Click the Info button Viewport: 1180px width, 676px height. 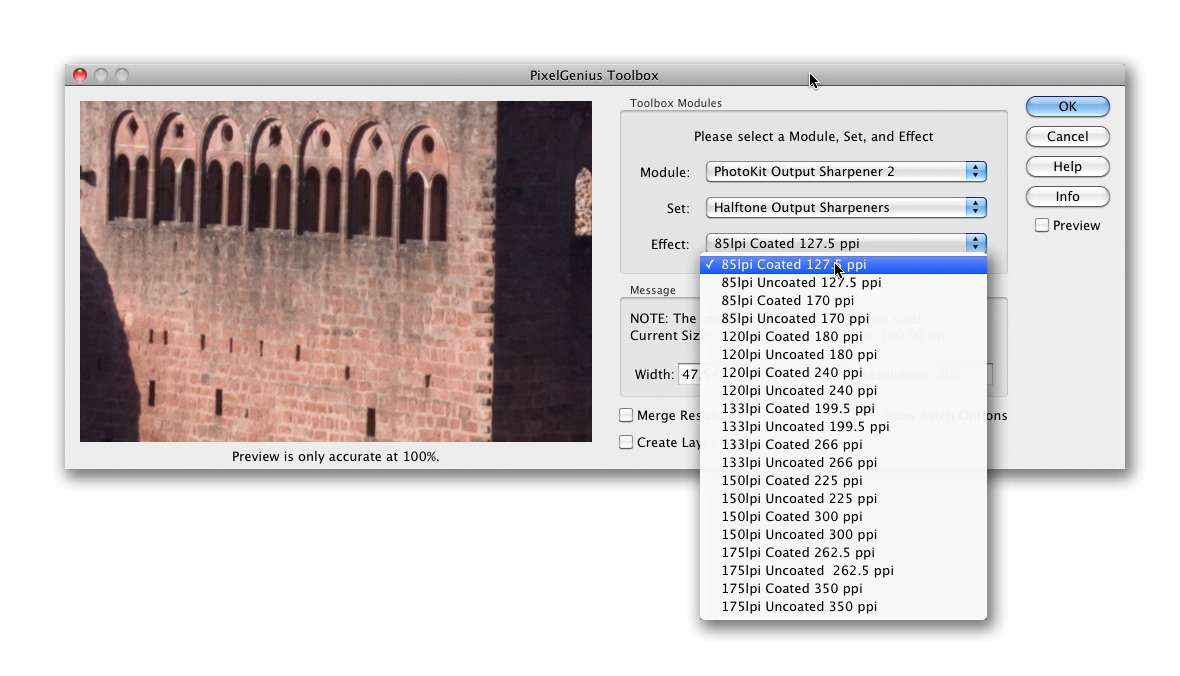click(1067, 196)
